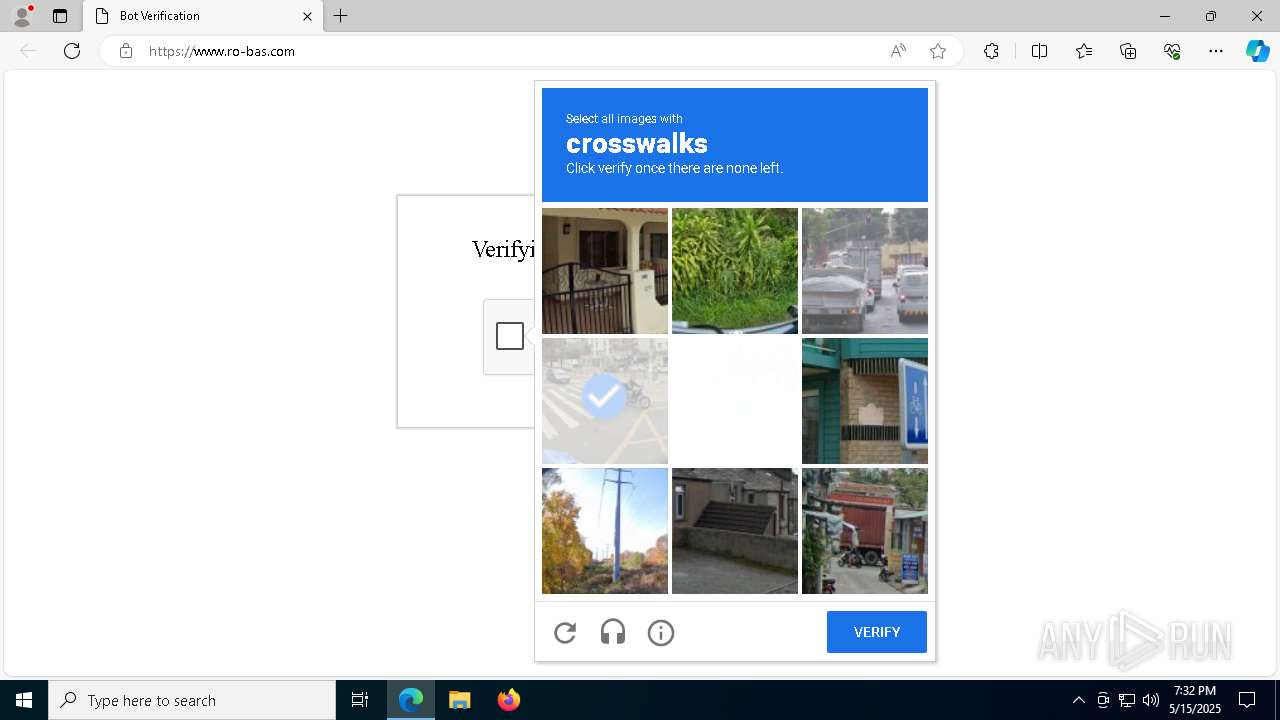Viewport: 1280px width, 720px height.
Task: Open the captcha help info icon
Action: [x=661, y=632]
